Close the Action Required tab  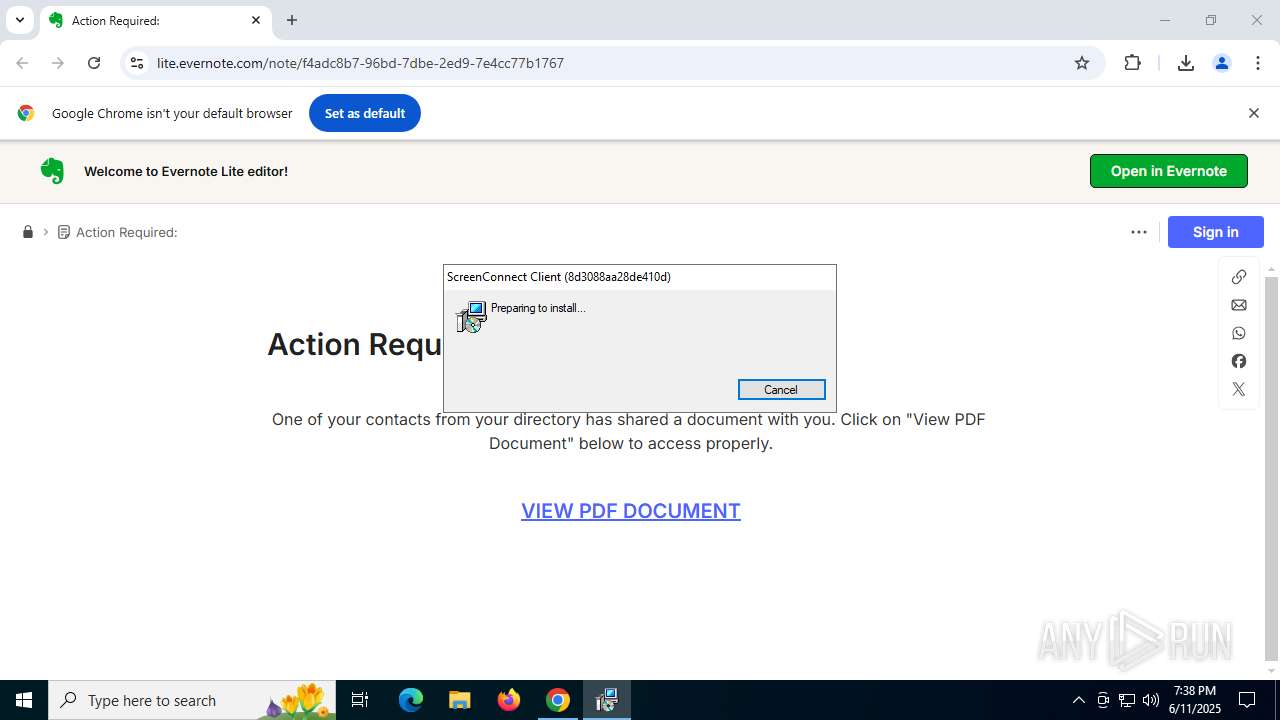pyautogui.click(x=256, y=20)
